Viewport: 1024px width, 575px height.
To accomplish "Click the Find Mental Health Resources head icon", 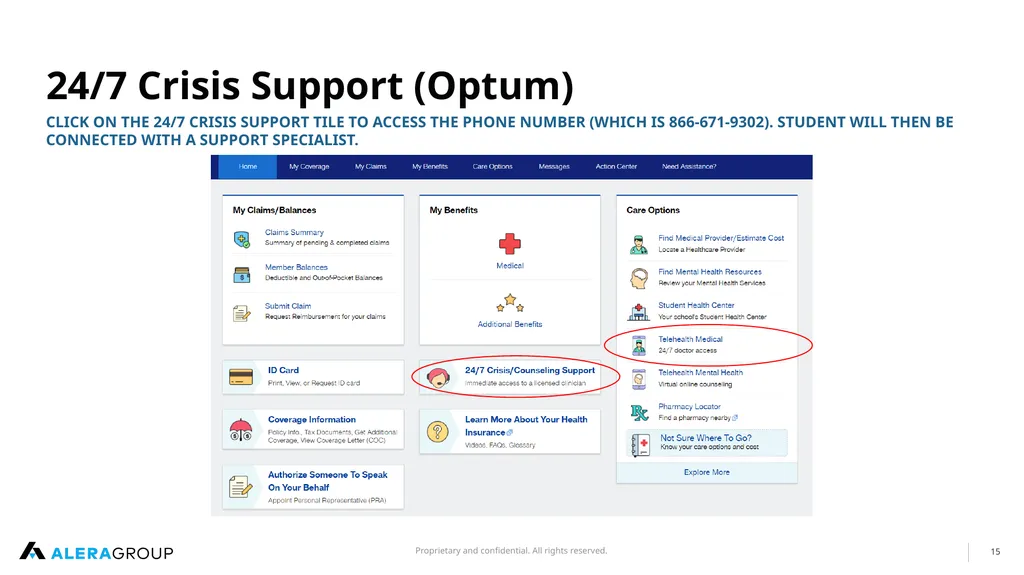I will click(639, 278).
